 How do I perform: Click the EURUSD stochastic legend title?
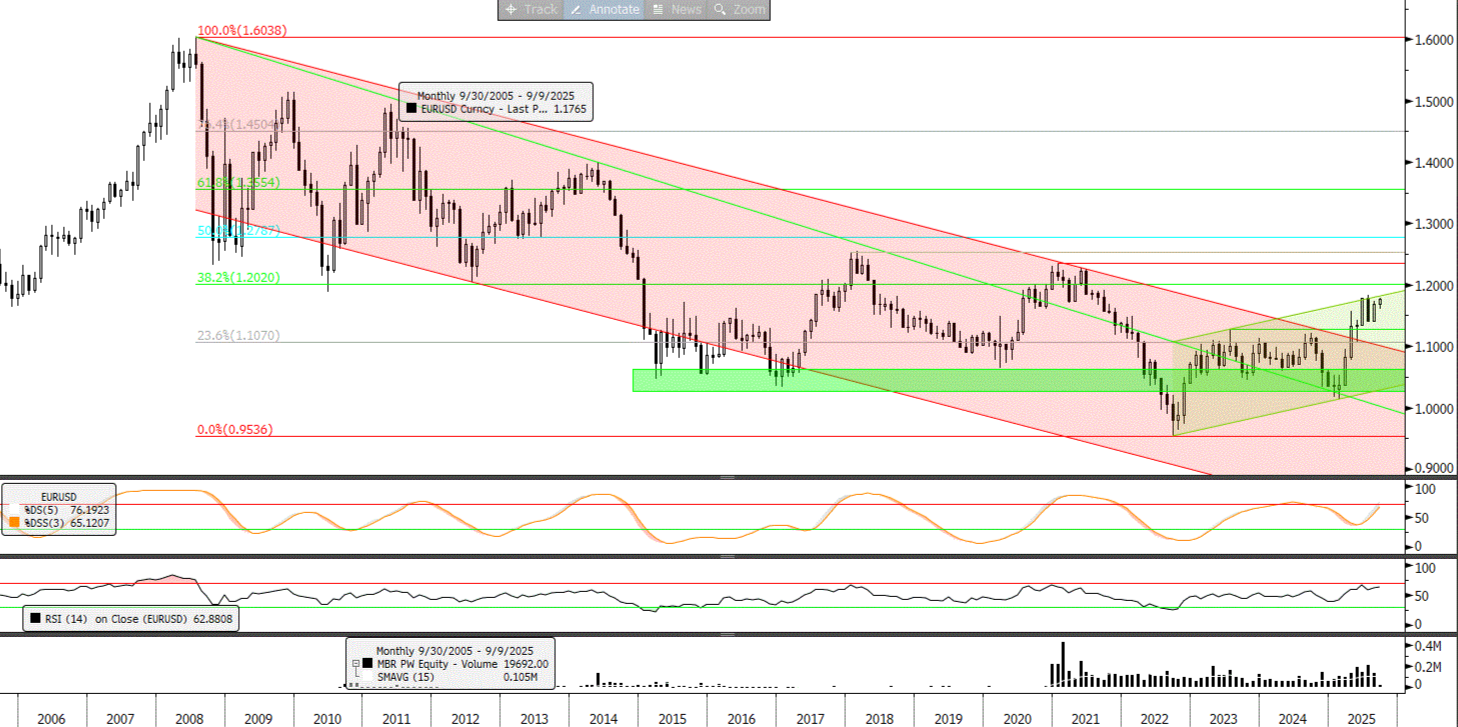[x=58, y=496]
